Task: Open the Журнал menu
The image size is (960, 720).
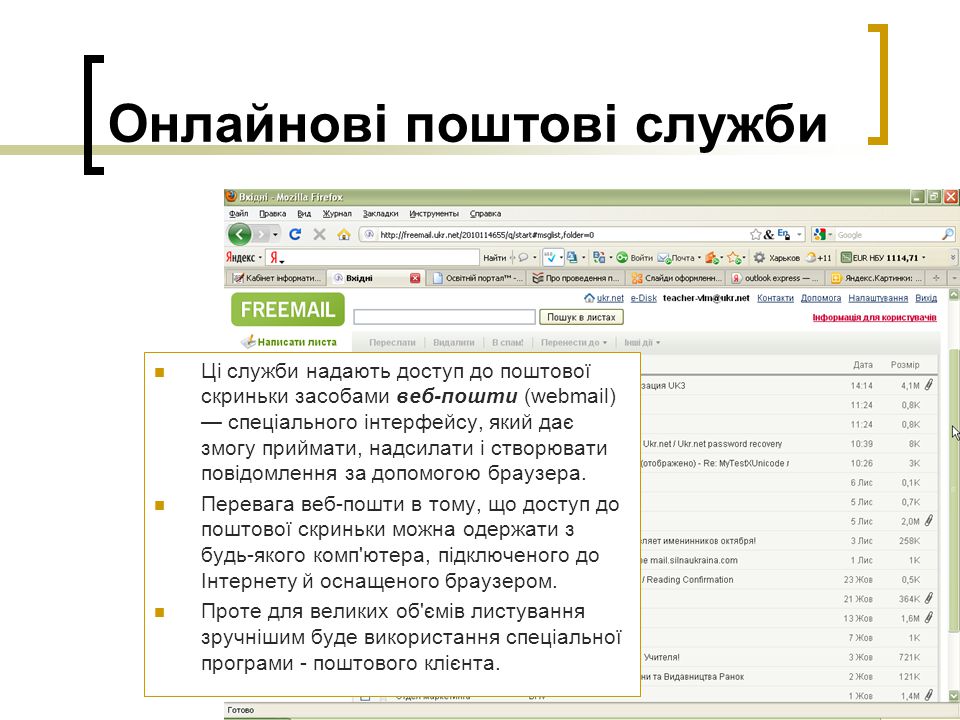Action: coord(337,214)
